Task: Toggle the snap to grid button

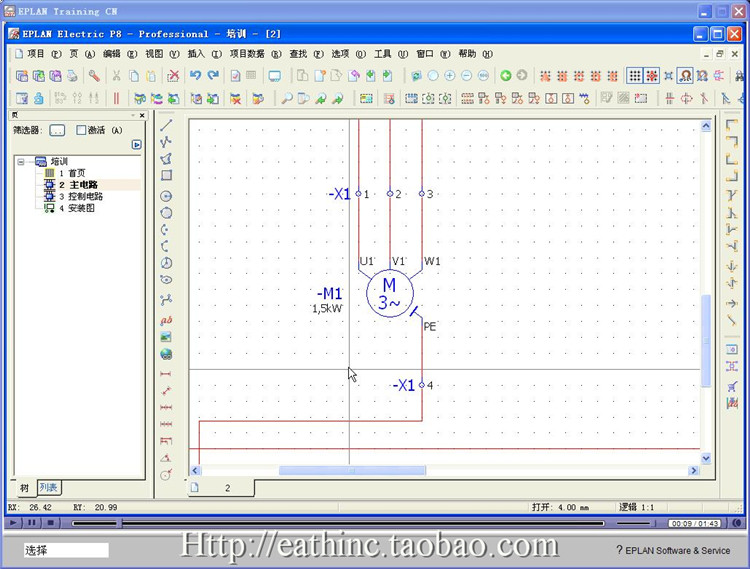Action: coord(651,76)
